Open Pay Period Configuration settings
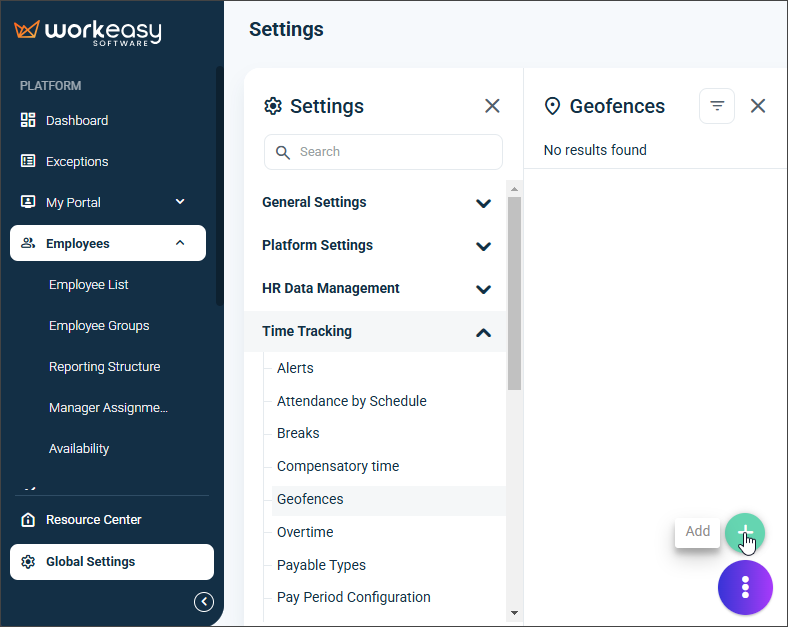The width and height of the screenshot is (788, 627). 353,597
